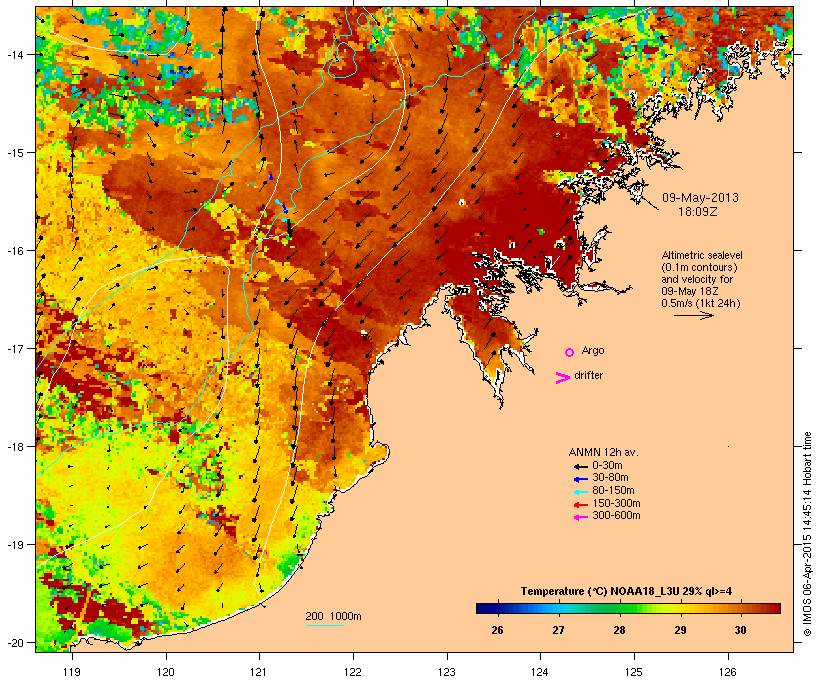
Task: Click the longitude axis label '125'
Action: click(x=634, y=672)
